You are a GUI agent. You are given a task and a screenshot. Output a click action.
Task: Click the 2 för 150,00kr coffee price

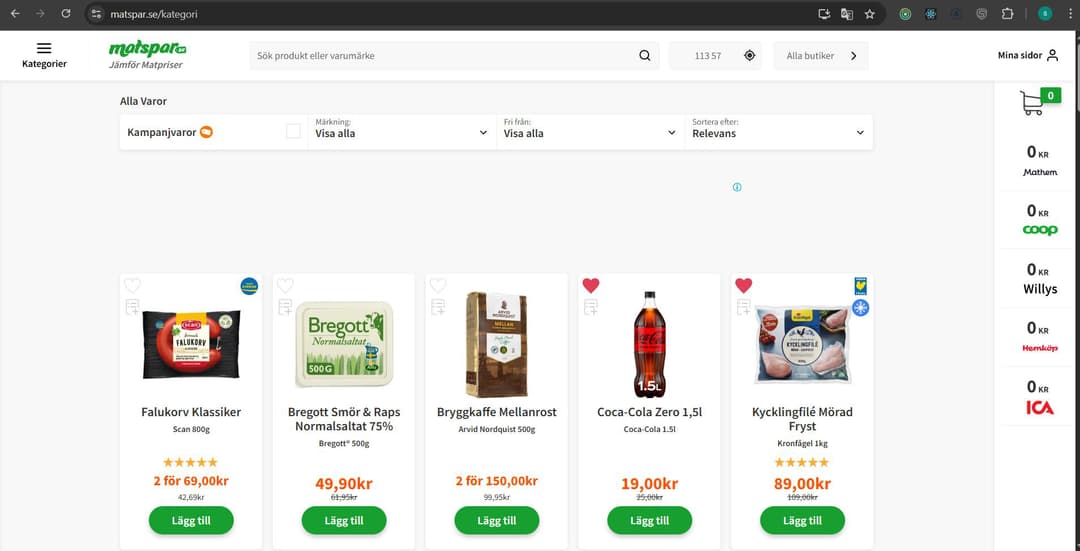(497, 481)
